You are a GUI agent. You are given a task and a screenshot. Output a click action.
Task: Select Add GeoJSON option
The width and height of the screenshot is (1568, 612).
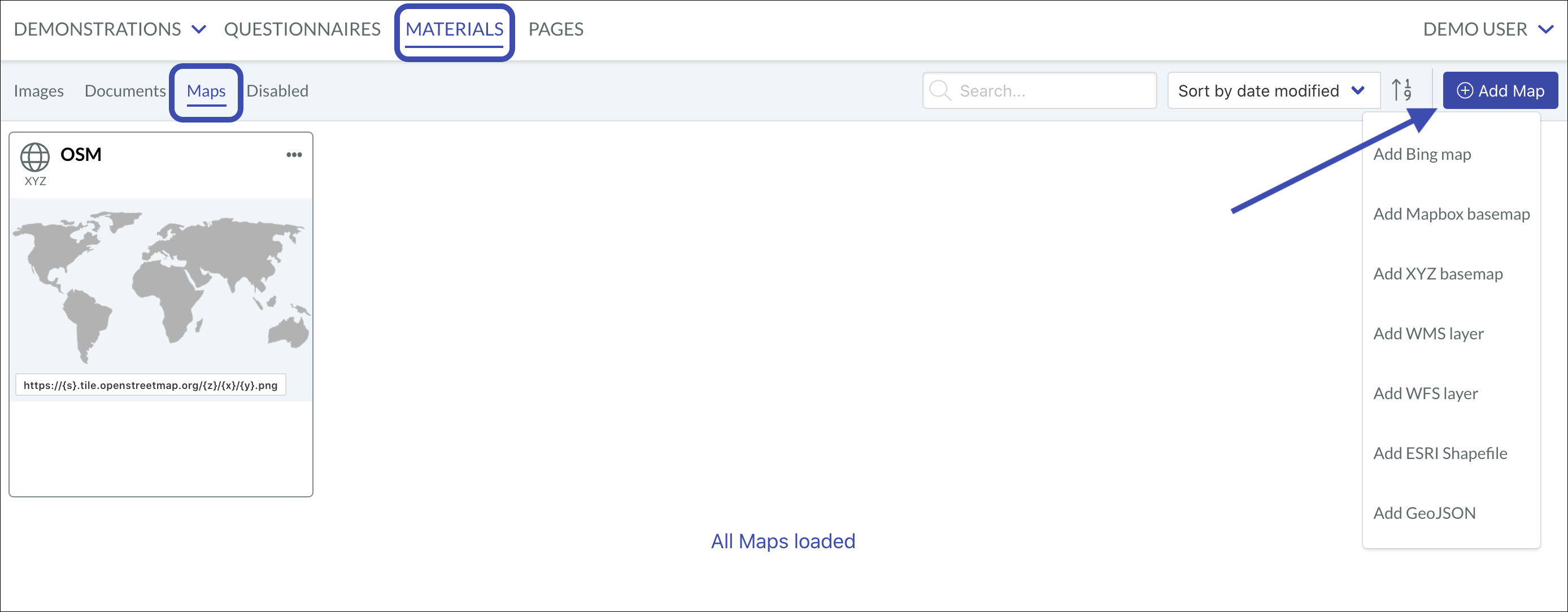coord(1425,513)
